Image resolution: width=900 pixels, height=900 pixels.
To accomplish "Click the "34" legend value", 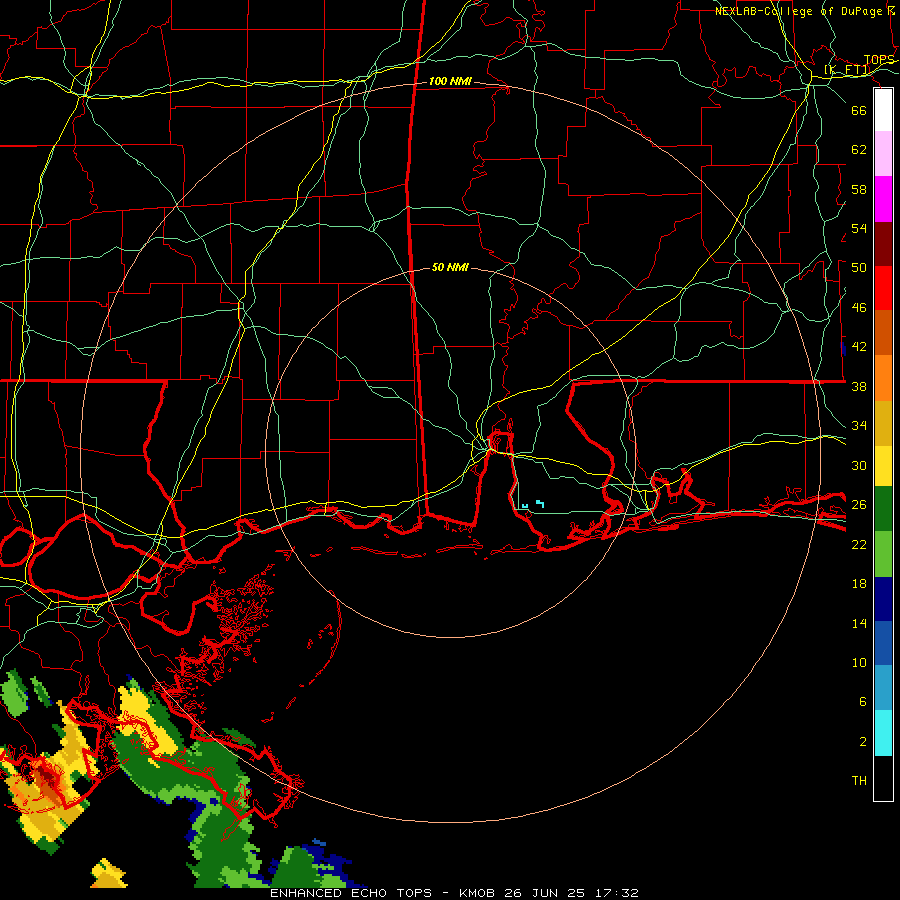I will [x=859, y=426].
